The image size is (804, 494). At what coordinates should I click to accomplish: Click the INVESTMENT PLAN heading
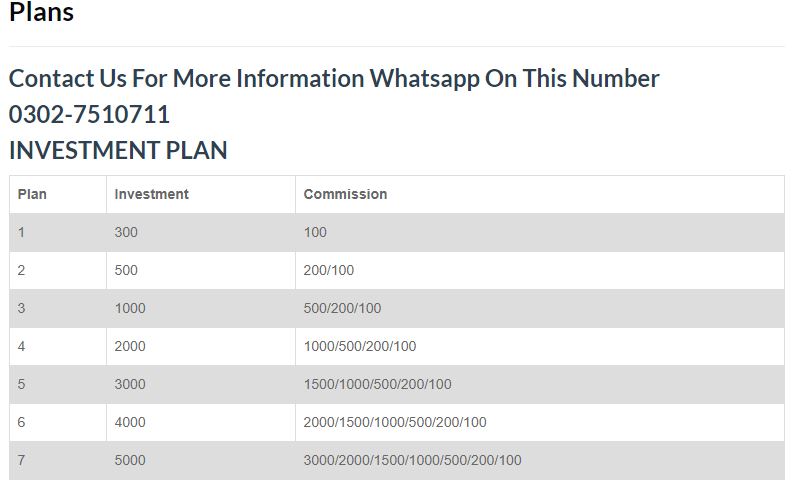pos(118,150)
